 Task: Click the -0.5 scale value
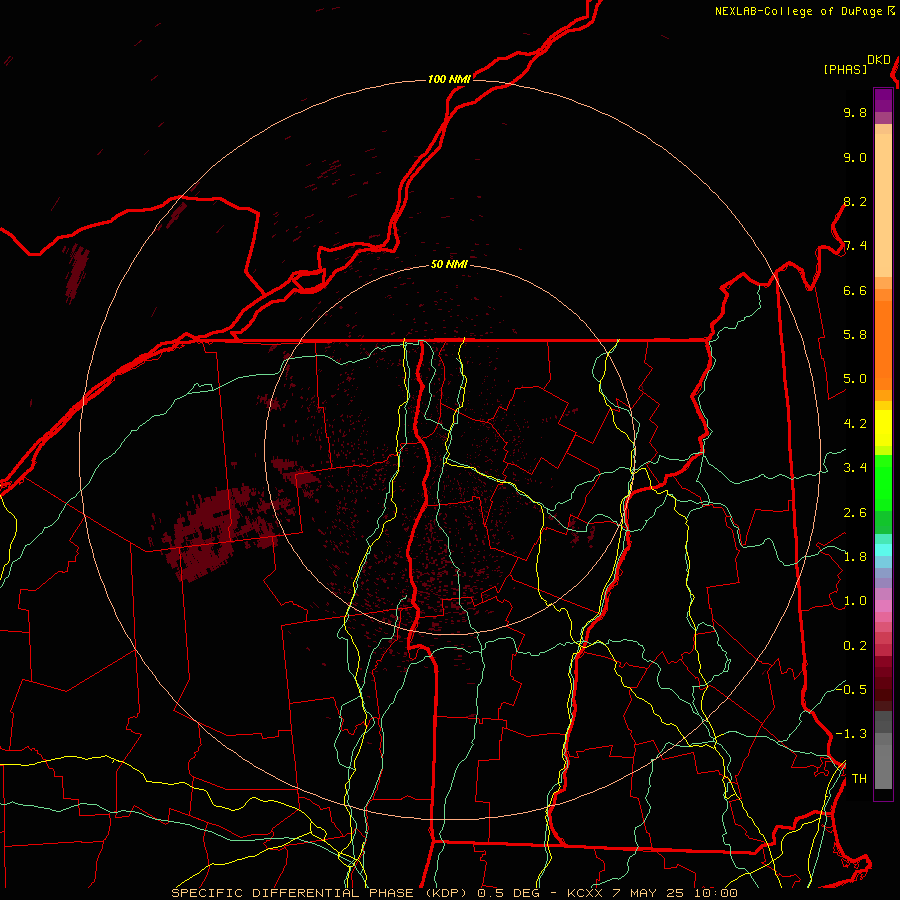[x=851, y=689]
